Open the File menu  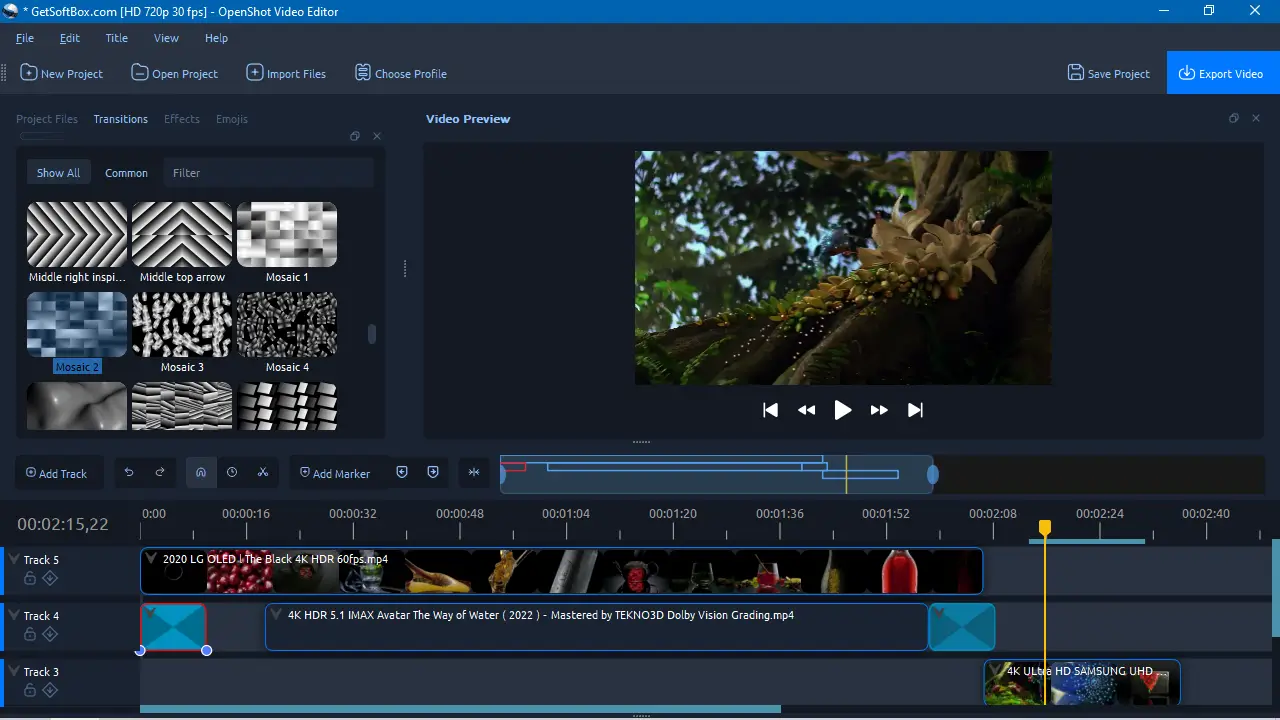point(25,38)
